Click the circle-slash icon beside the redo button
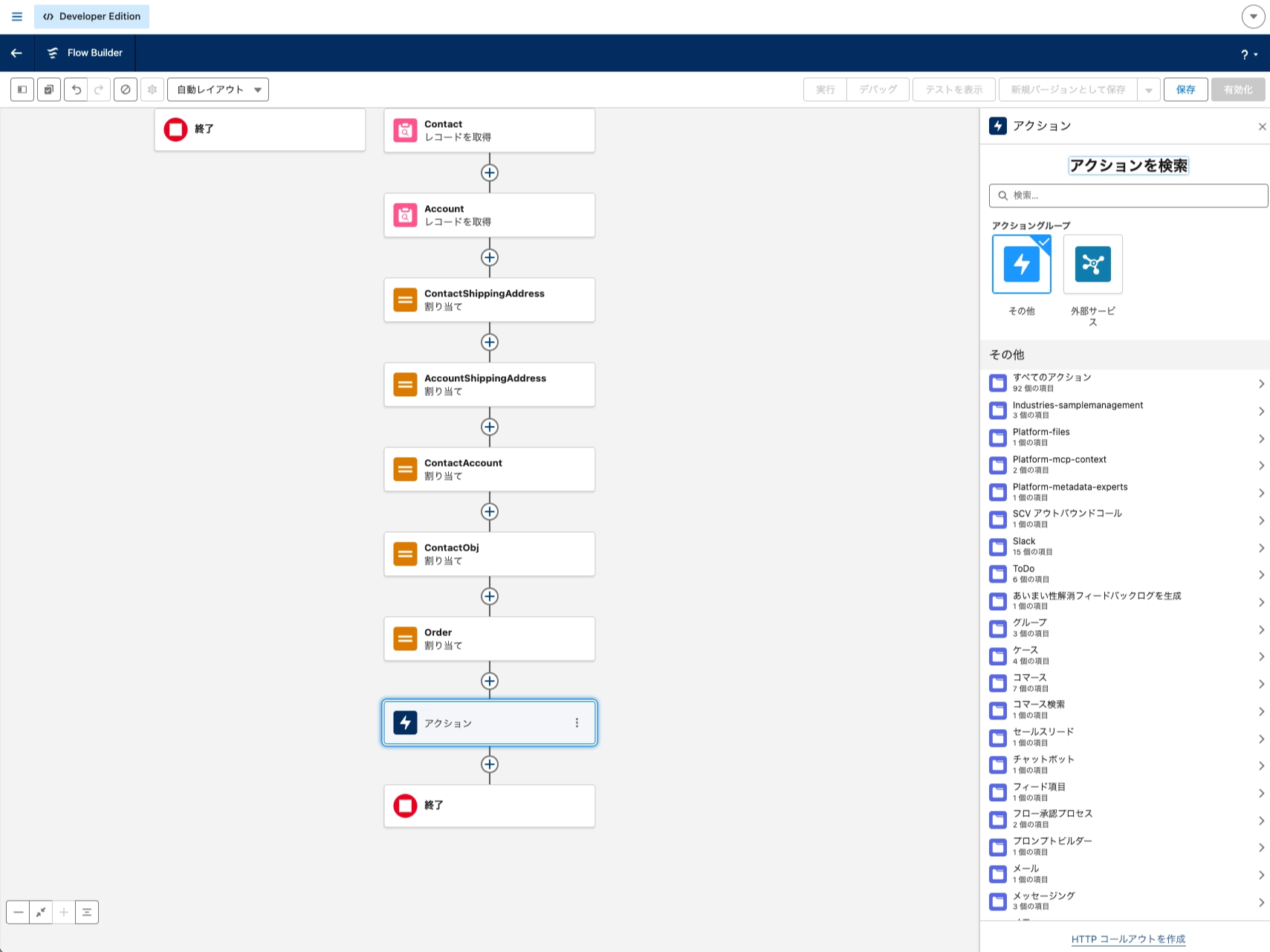The width and height of the screenshot is (1270, 952). coord(126,90)
